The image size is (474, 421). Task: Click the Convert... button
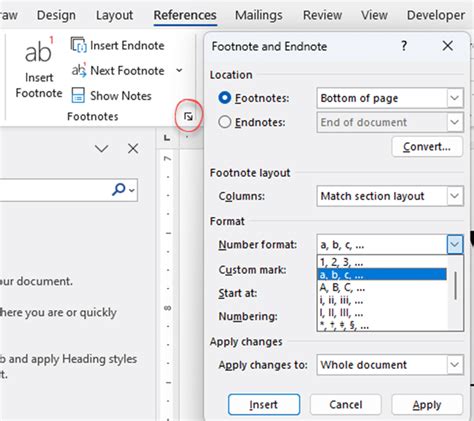pyautogui.click(x=427, y=147)
